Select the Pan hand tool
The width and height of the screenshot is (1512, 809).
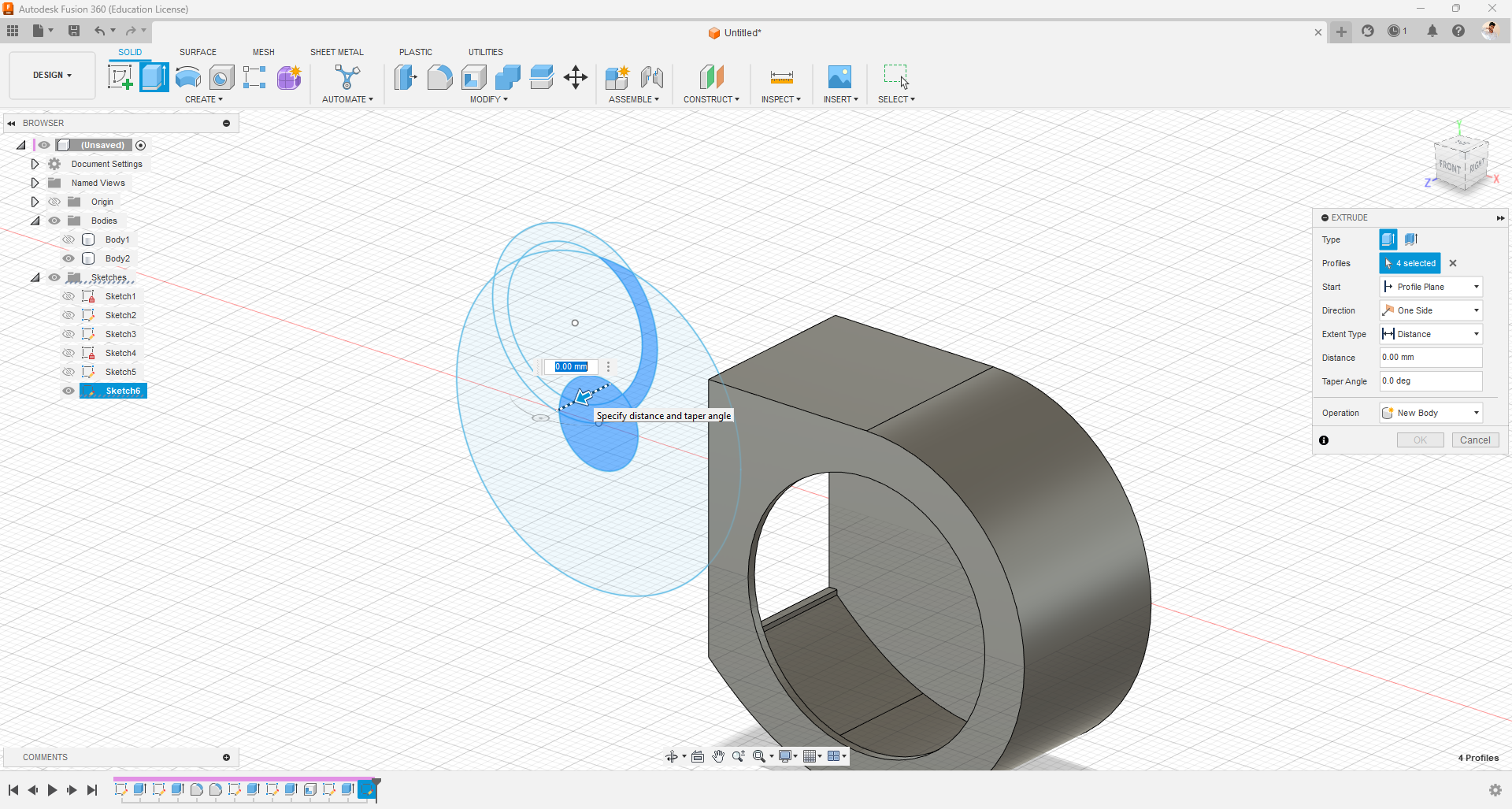pos(718,756)
